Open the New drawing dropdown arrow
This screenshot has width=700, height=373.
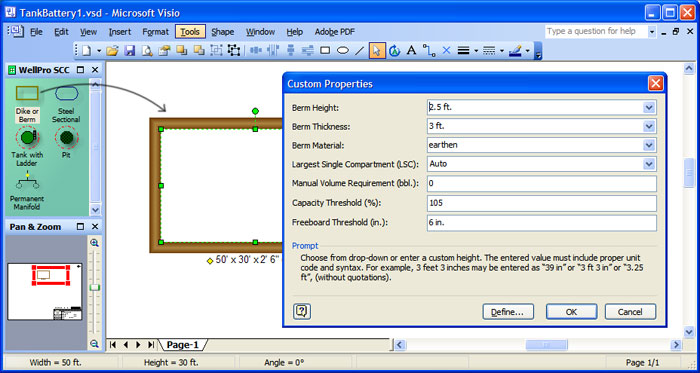point(99,51)
